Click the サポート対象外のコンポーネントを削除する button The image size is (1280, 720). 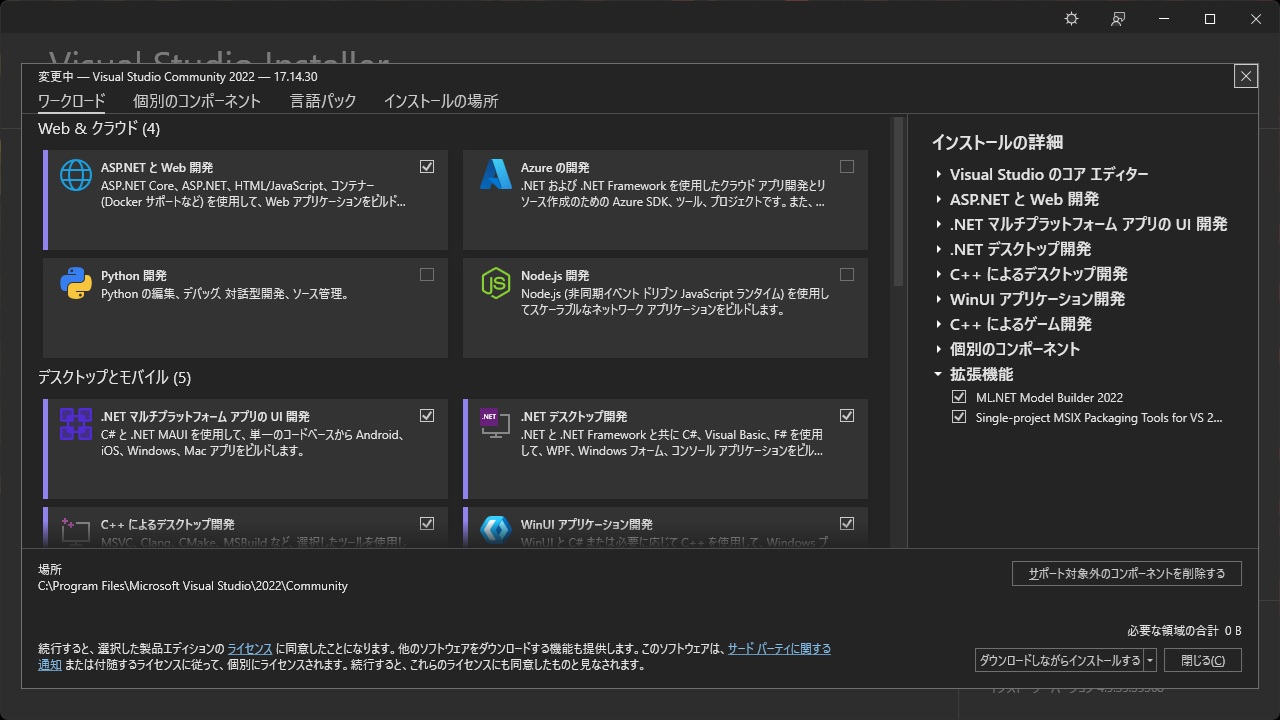tap(1126, 573)
